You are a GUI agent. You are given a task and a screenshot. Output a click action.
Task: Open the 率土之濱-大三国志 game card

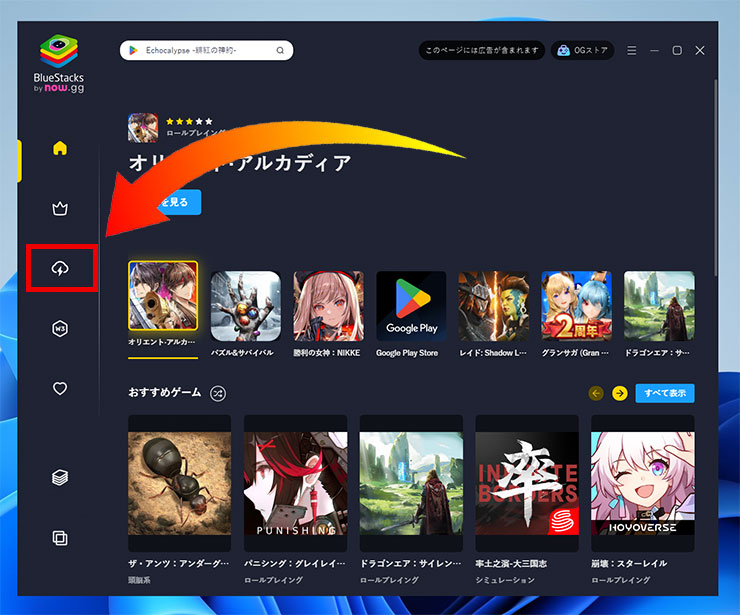(527, 483)
